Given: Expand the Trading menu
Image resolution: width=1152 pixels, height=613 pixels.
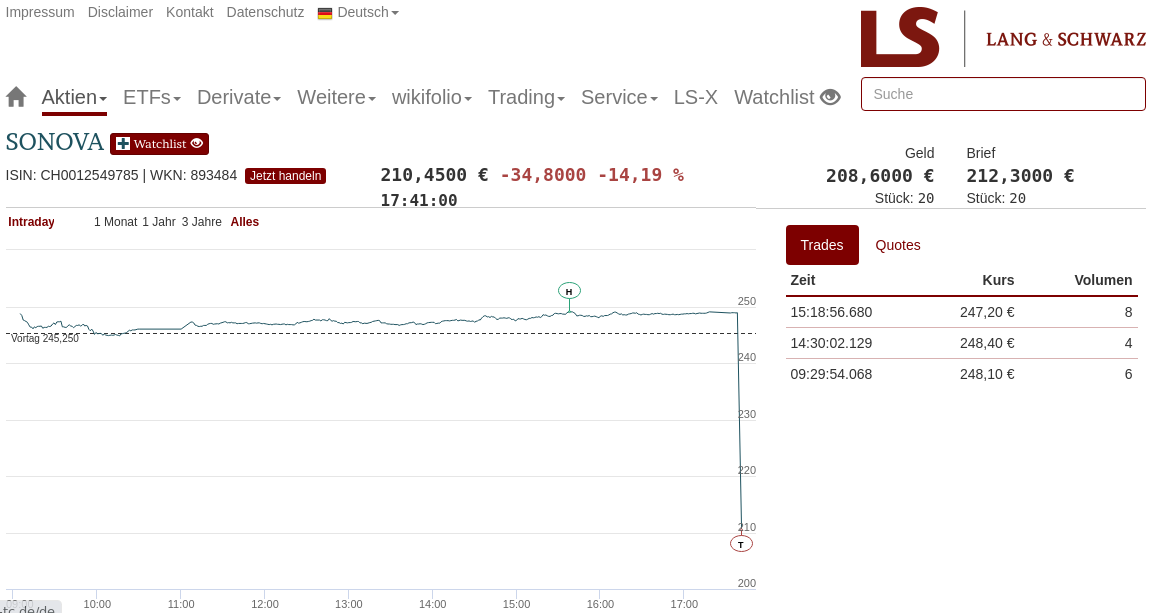Looking at the screenshot, I should tap(526, 97).
